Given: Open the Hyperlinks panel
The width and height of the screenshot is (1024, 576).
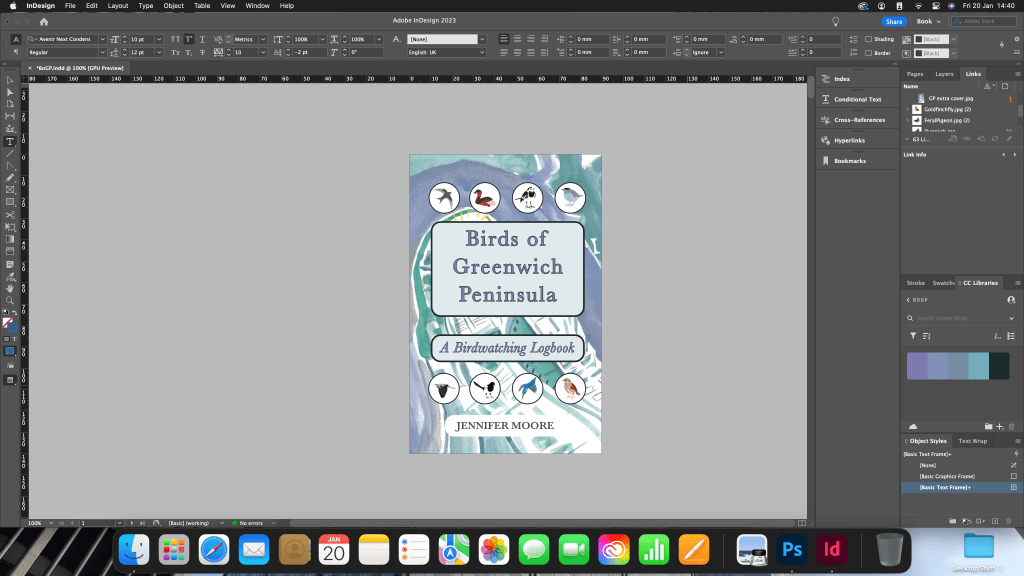Looking at the screenshot, I should [x=850, y=140].
